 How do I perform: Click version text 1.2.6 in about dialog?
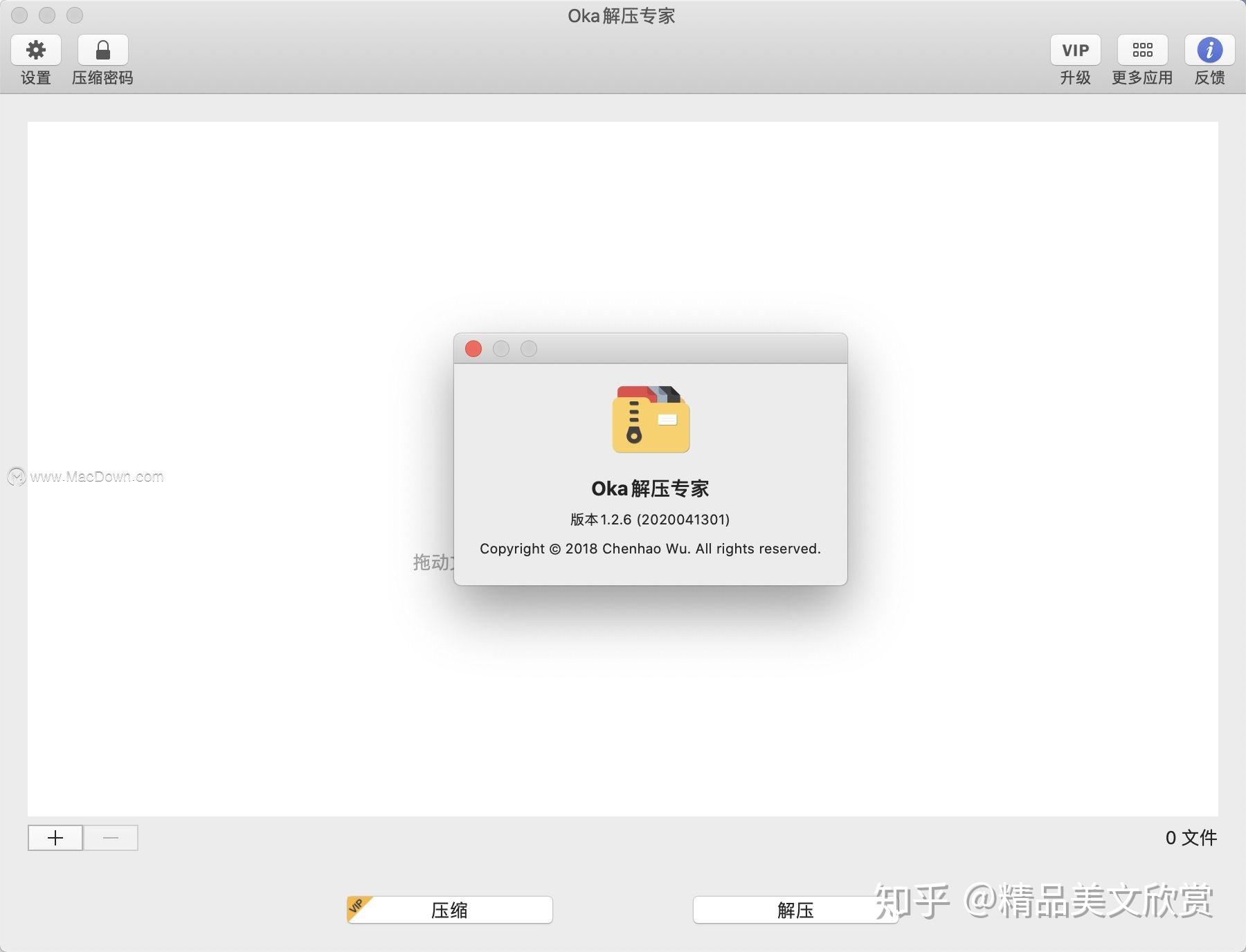[x=649, y=519]
